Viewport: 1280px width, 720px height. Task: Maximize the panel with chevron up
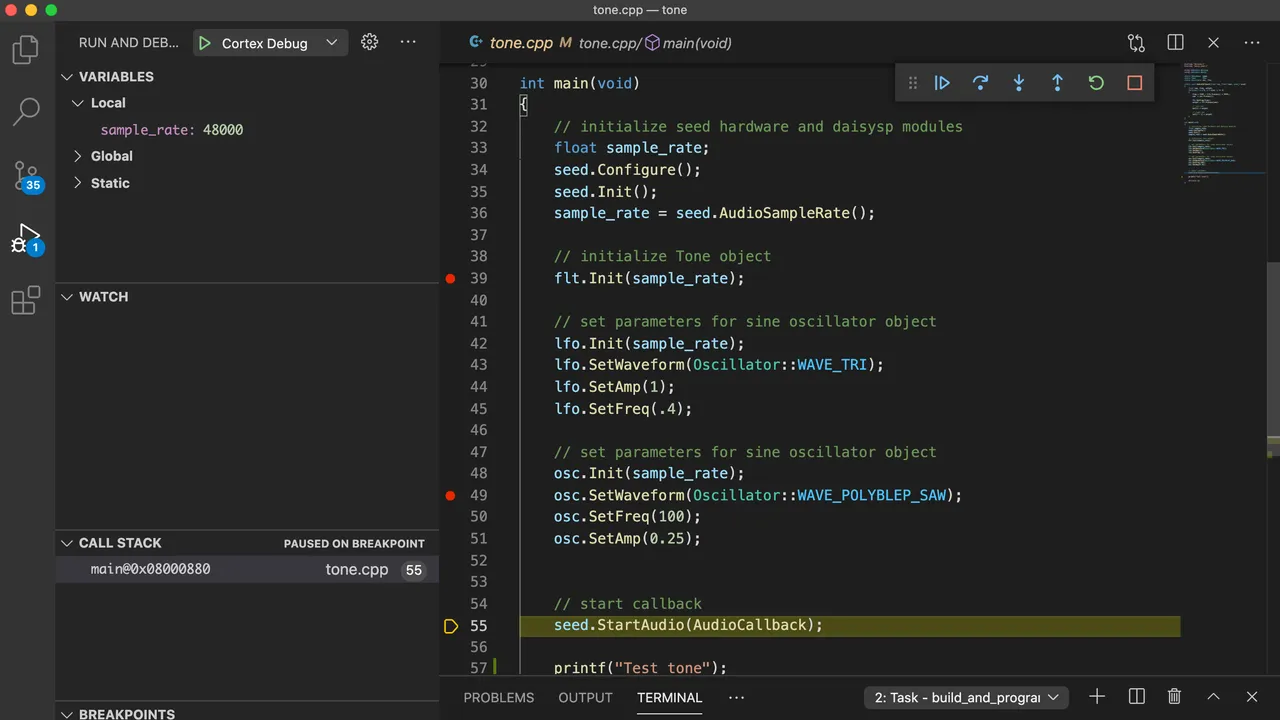[1213, 697]
